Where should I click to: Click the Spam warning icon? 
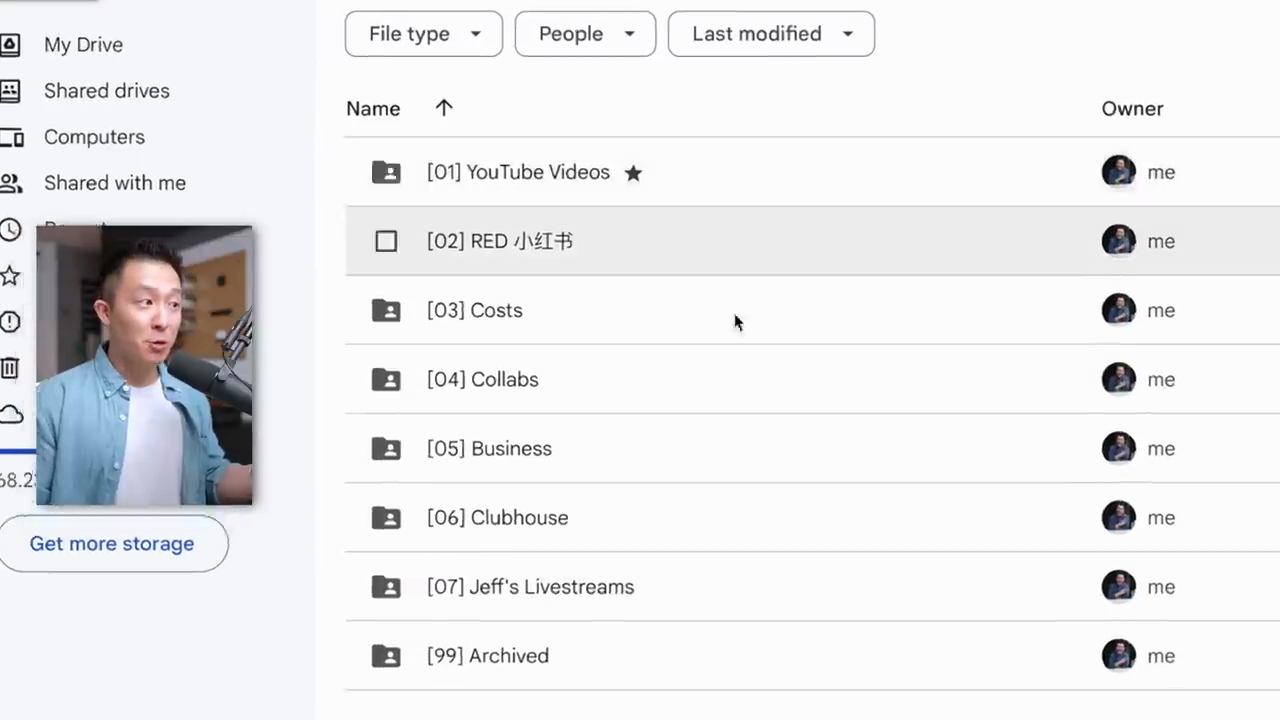pyautogui.click(x=10, y=321)
